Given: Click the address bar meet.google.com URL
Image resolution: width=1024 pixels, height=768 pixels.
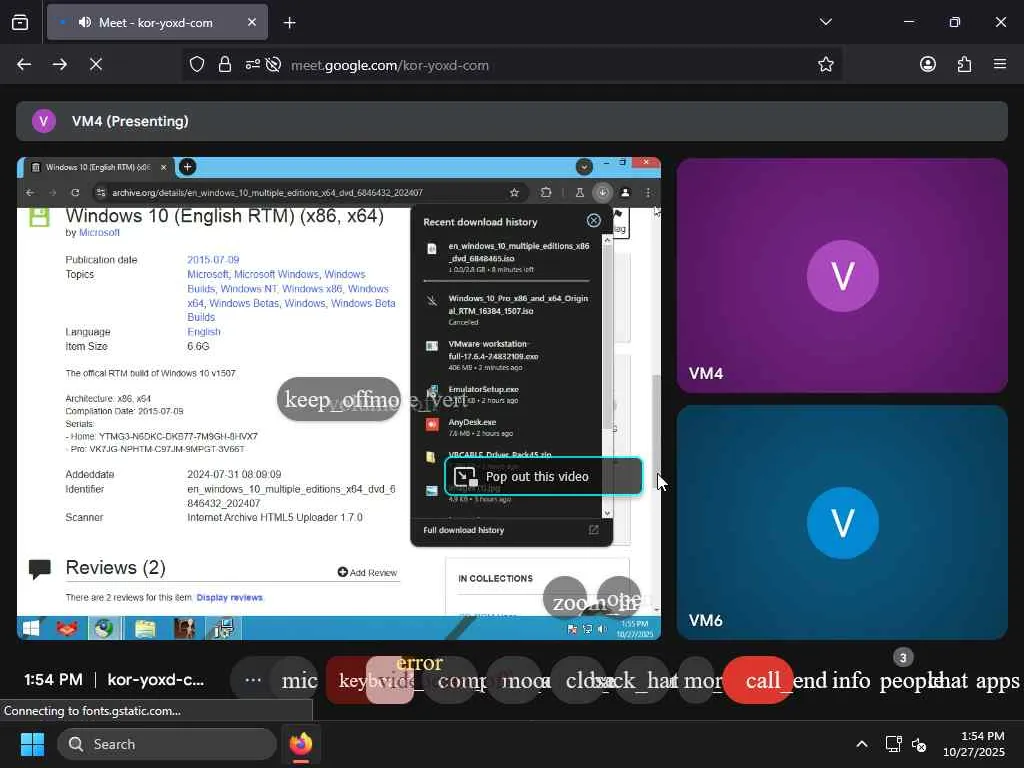Looking at the screenshot, I should (x=390, y=65).
